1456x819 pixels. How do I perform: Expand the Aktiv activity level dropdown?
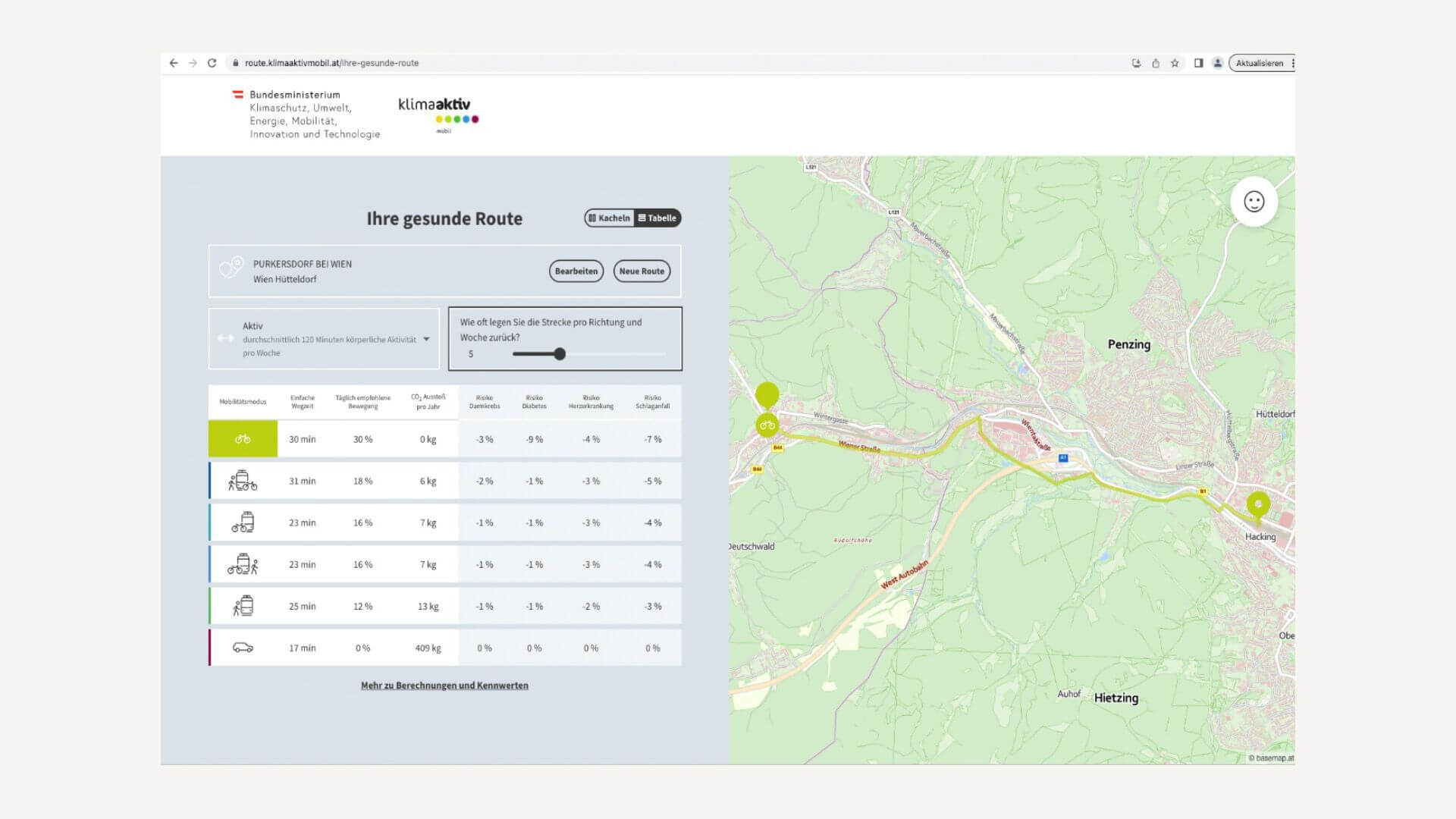426,339
